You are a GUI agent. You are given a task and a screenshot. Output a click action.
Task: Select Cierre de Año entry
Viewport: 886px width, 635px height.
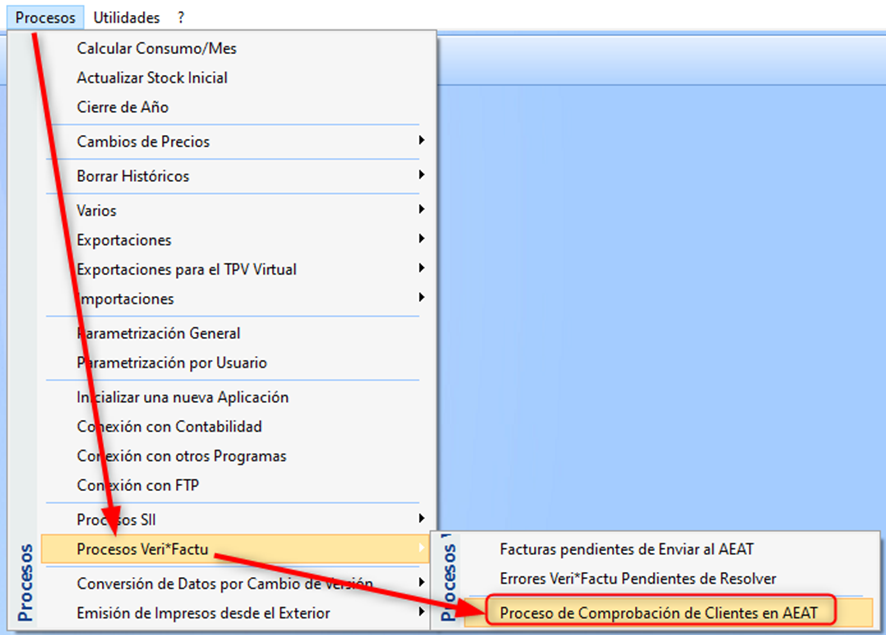coord(123,107)
